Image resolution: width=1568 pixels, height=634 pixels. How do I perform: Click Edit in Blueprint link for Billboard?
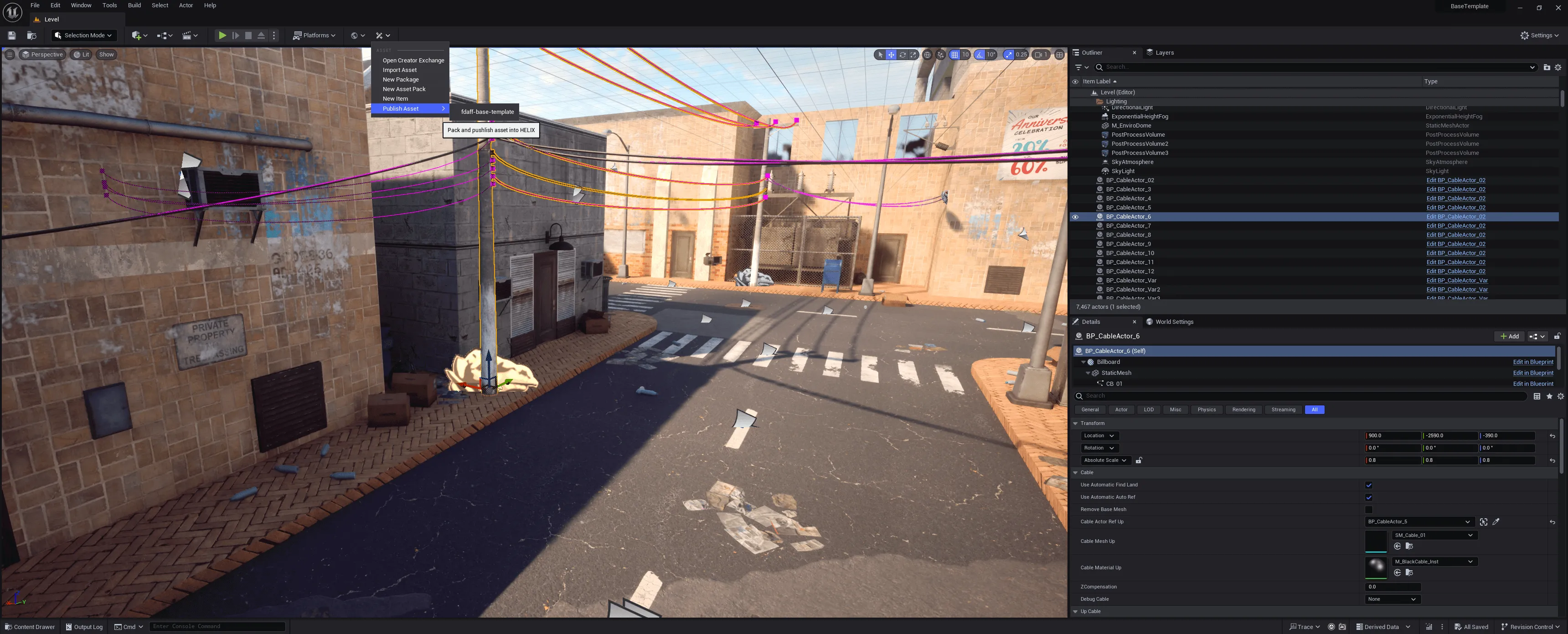click(1533, 362)
